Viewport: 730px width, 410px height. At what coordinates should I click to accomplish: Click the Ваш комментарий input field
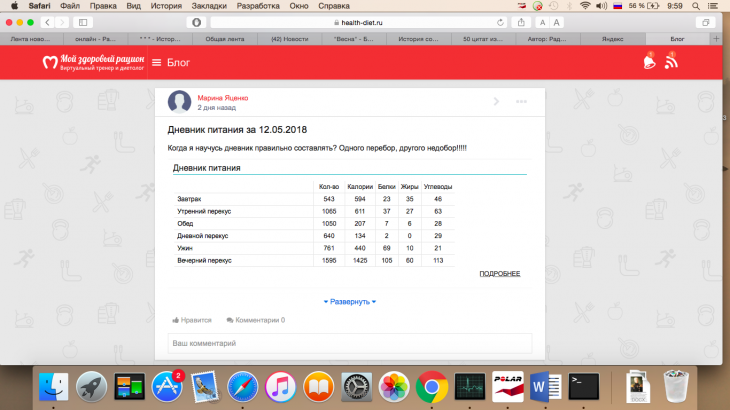coord(349,343)
